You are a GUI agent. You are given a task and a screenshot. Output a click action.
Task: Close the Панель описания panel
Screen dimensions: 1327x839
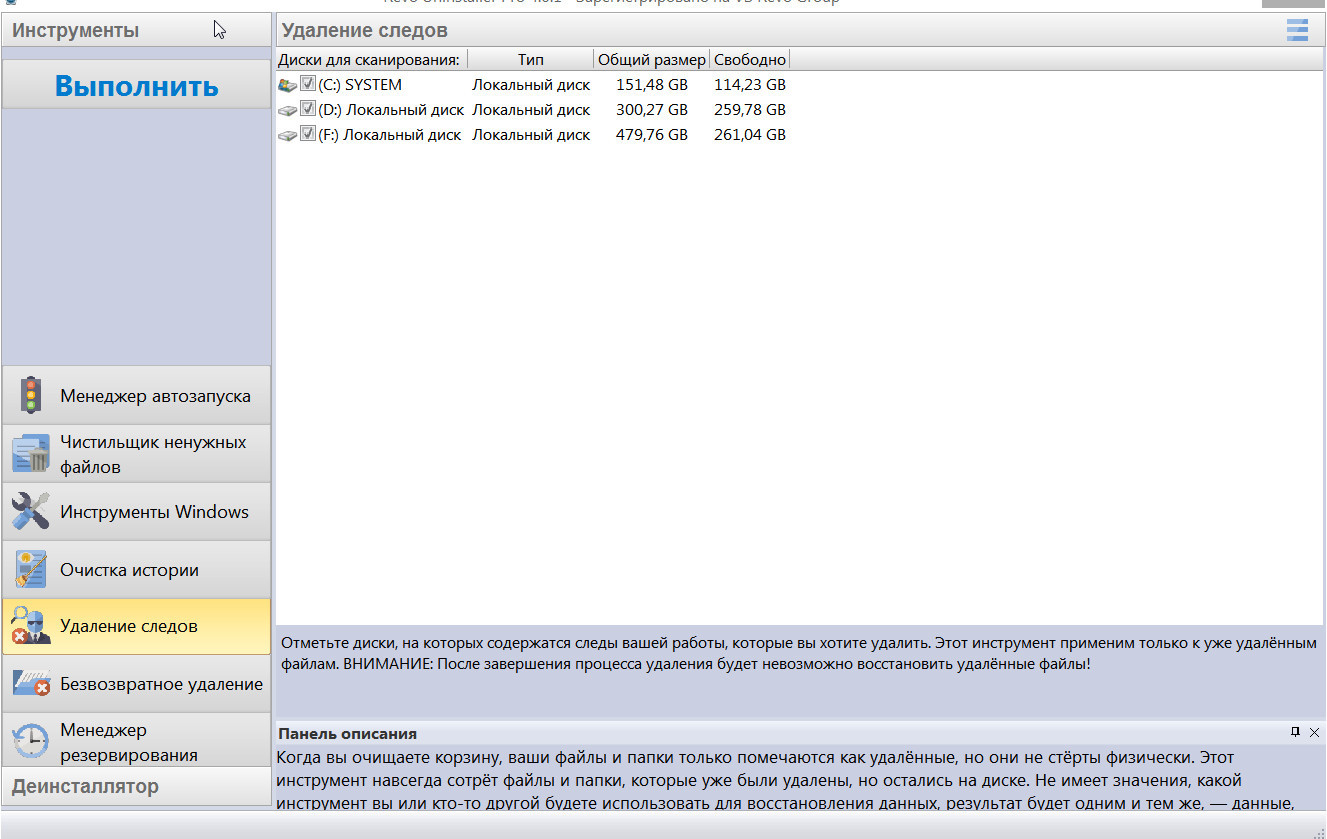pyautogui.click(x=1314, y=733)
